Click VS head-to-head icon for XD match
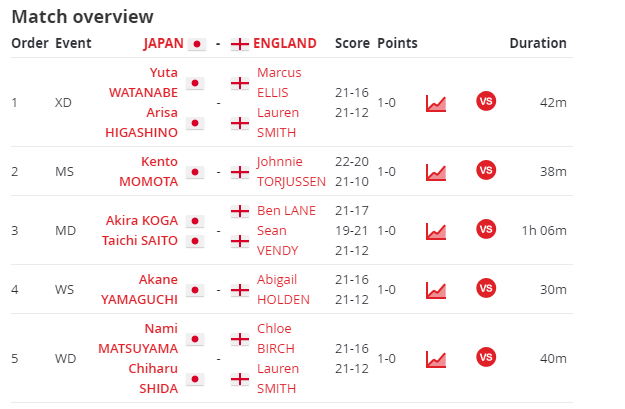The image size is (625, 409). [x=486, y=101]
